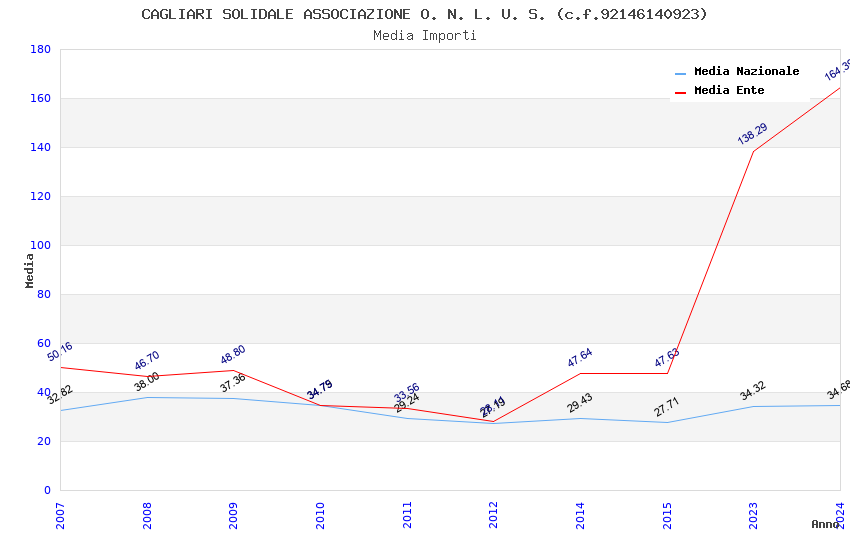Click the 33.56 data label

point(407,391)
